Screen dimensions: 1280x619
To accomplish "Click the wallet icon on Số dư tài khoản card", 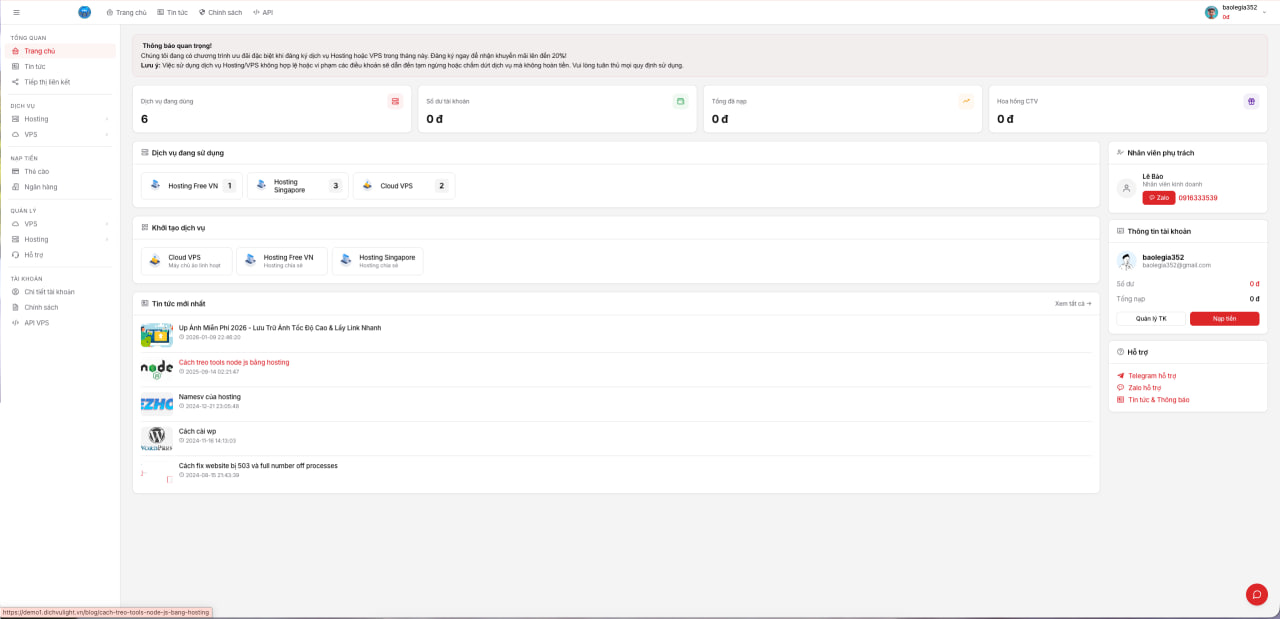I will [681, 101].
